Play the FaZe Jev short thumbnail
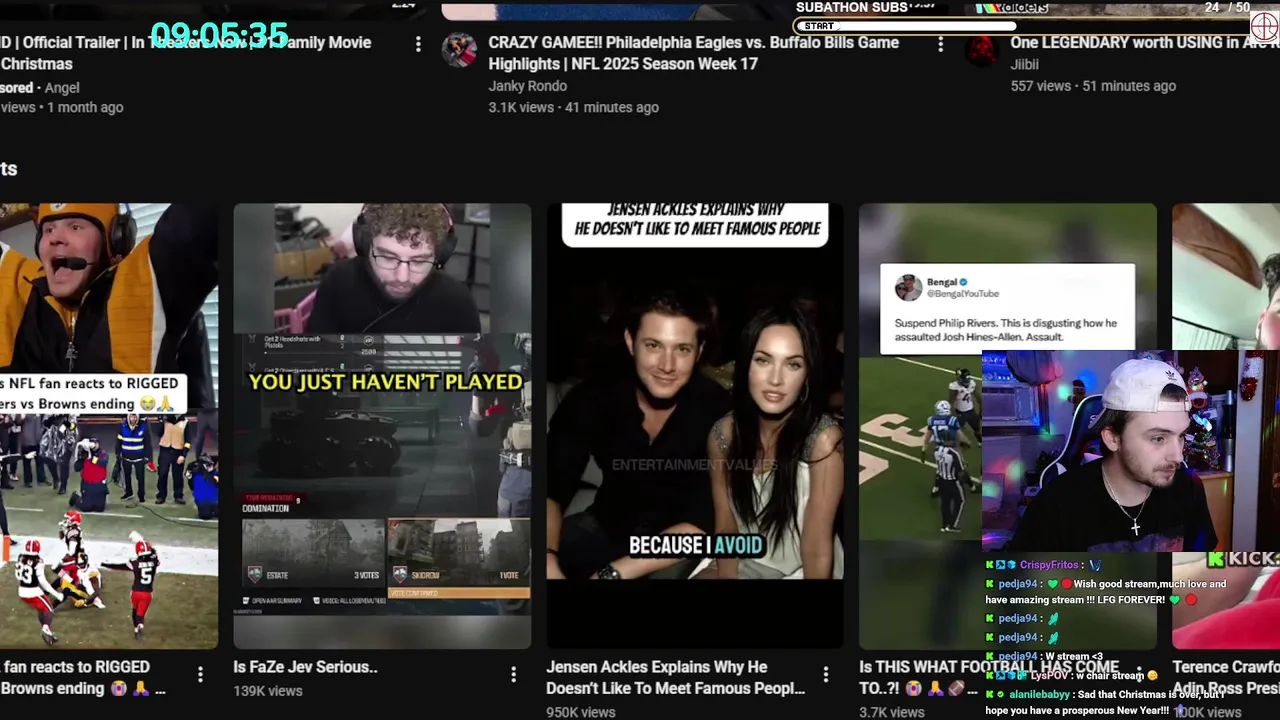 [382, 426]
